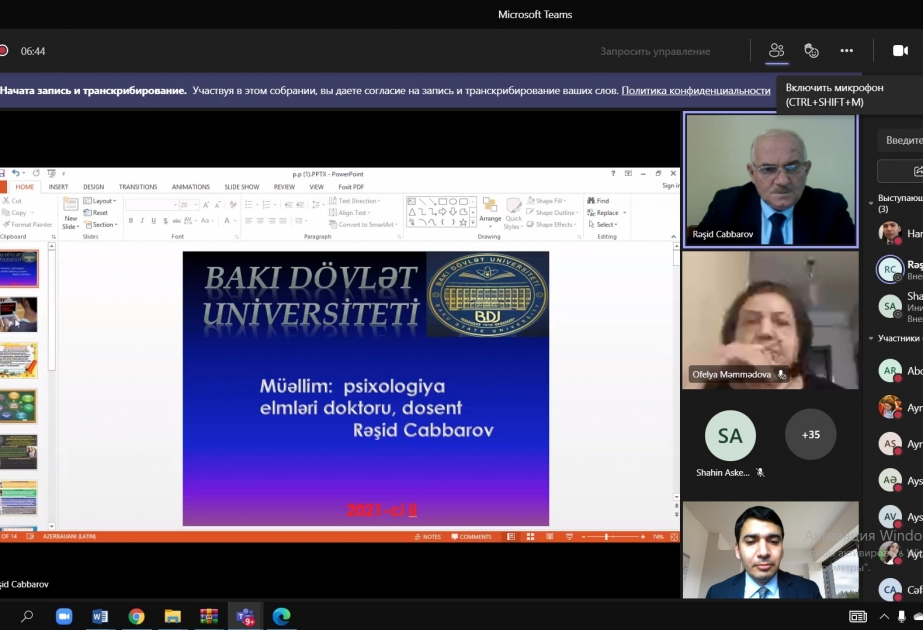Toggle Strikethrough formatting

click(177, 221)
